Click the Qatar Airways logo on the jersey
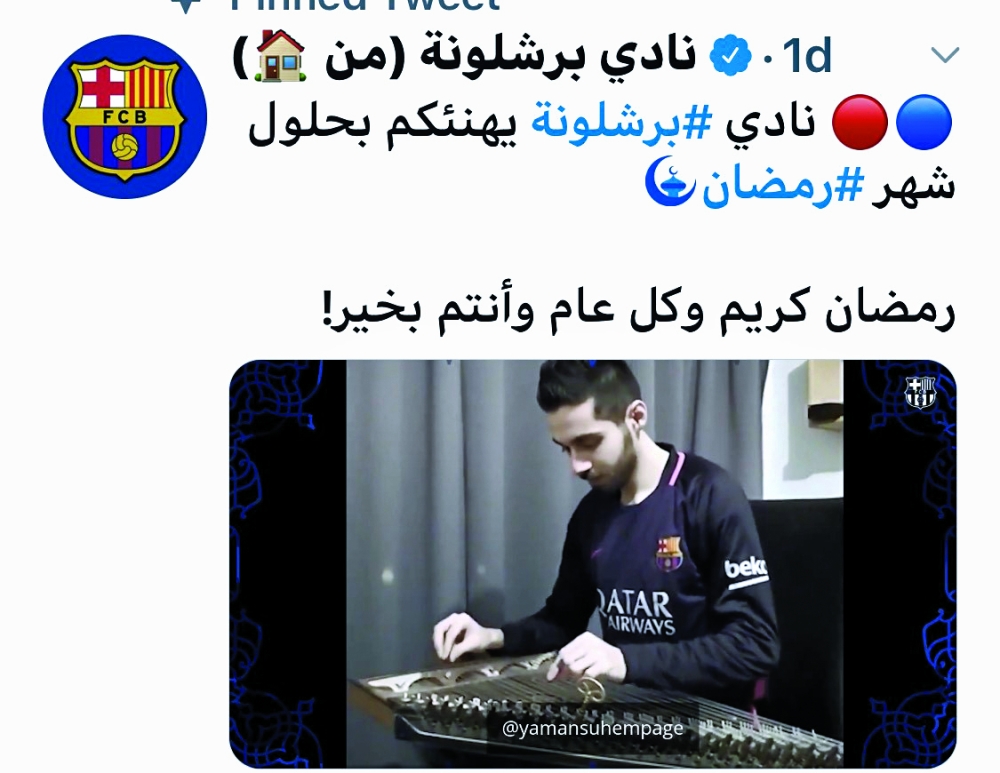1000x773 pixels. tap(635, 612)
